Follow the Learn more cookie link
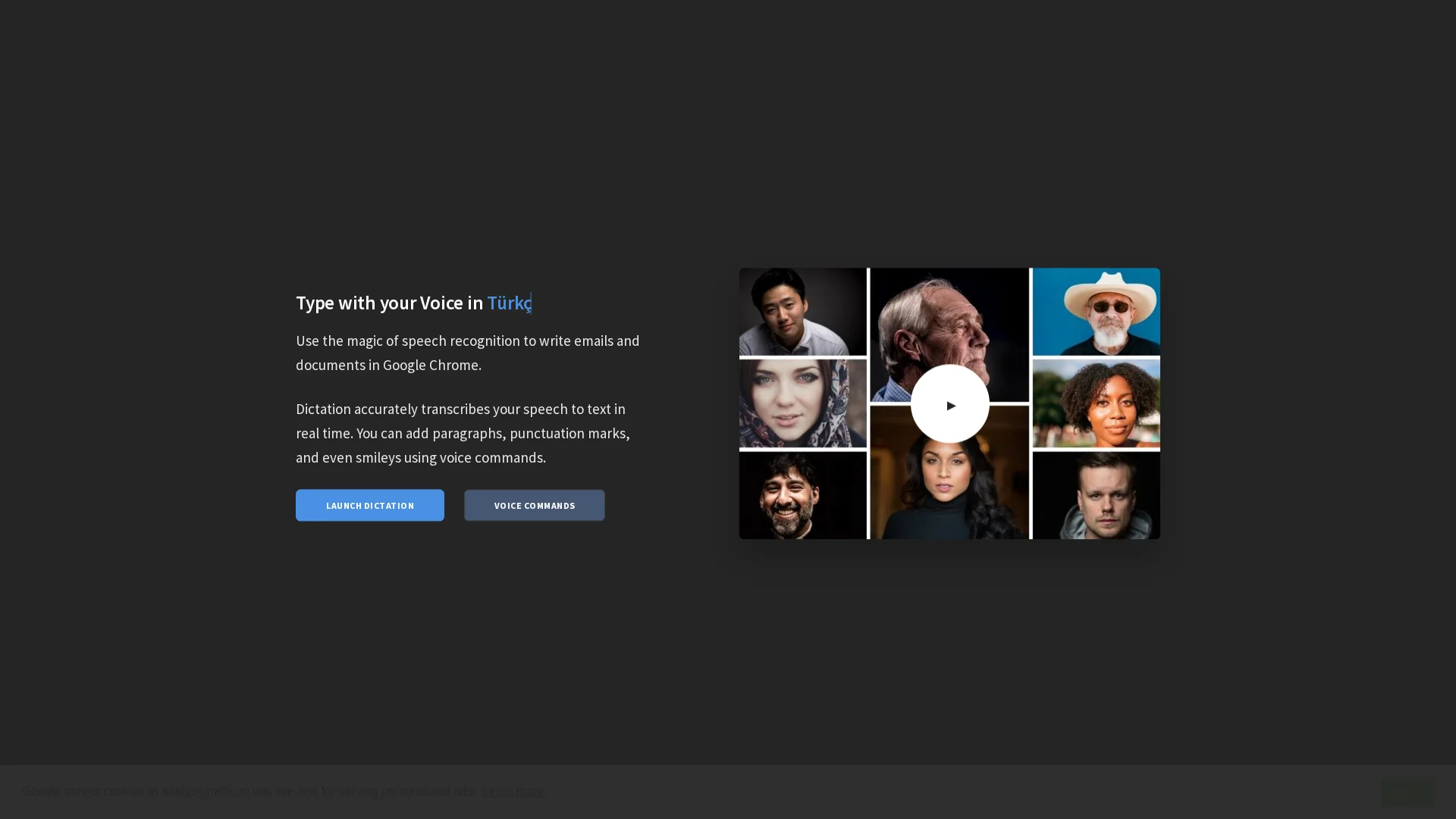Screen dimensions: 1456x819 coord(513,792)
